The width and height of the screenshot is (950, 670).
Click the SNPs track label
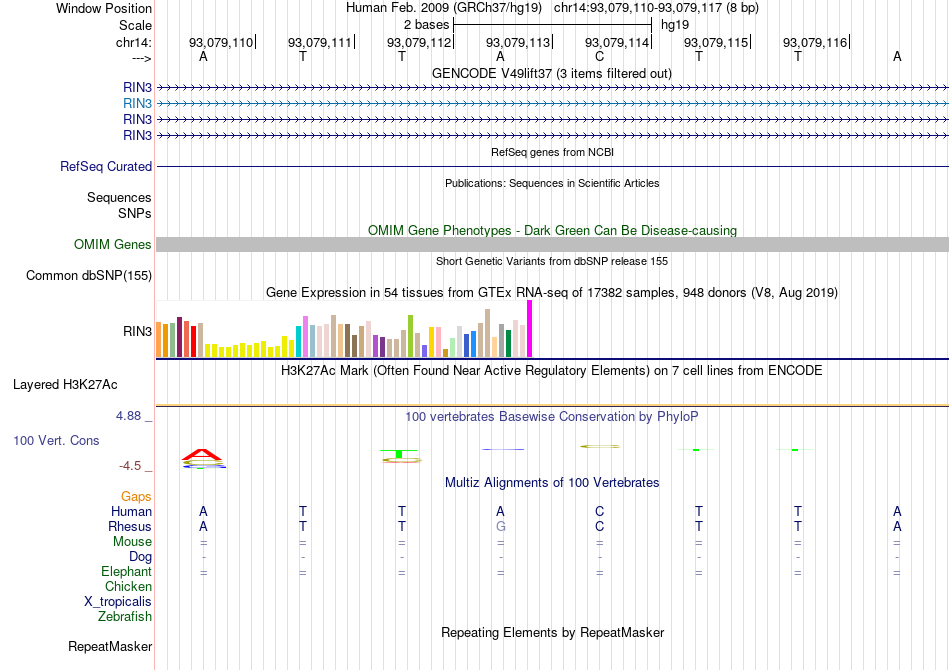135,213
